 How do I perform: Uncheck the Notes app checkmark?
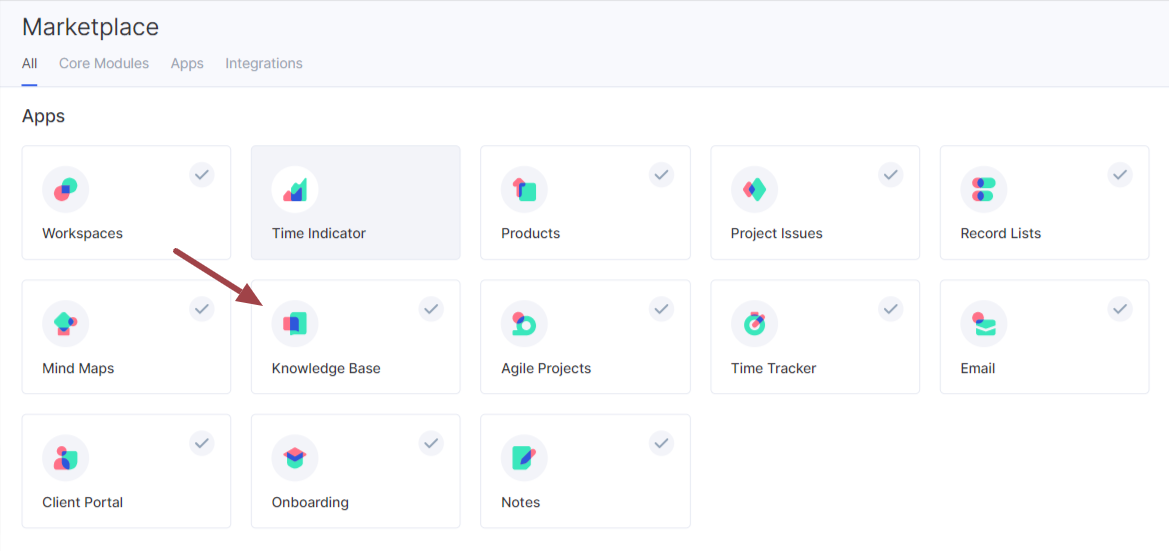661,443
